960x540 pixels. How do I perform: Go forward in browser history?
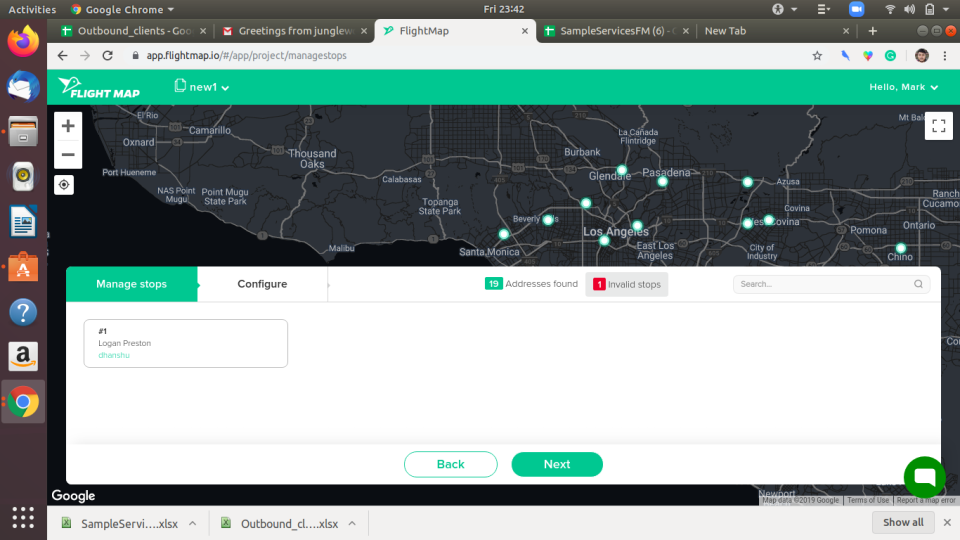(x=85, y=56)
